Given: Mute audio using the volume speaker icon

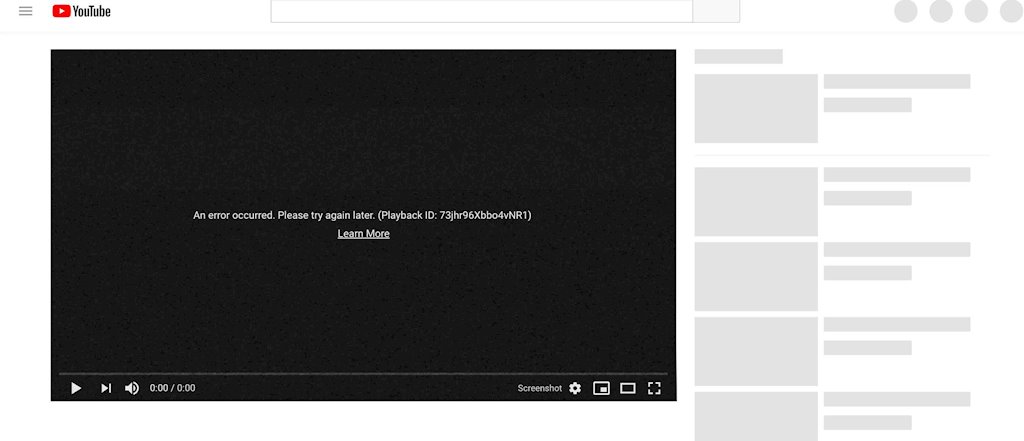Looking at the screenshot, I should [x=132, y=388].
